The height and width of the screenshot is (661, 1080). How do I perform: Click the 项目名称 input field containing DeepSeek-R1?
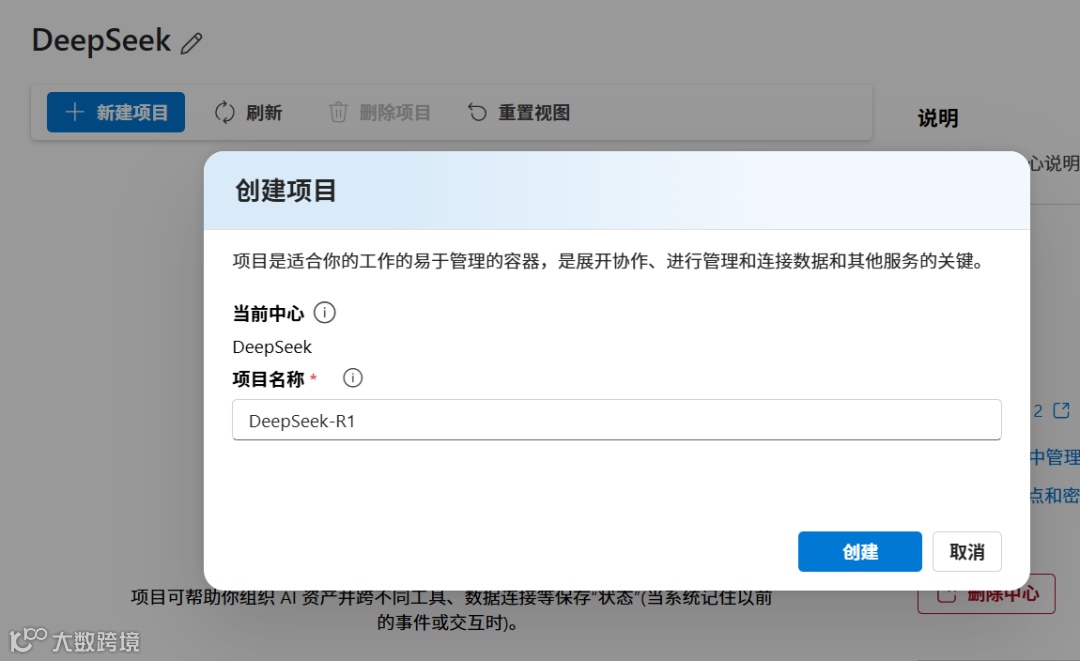pos(616,420)
